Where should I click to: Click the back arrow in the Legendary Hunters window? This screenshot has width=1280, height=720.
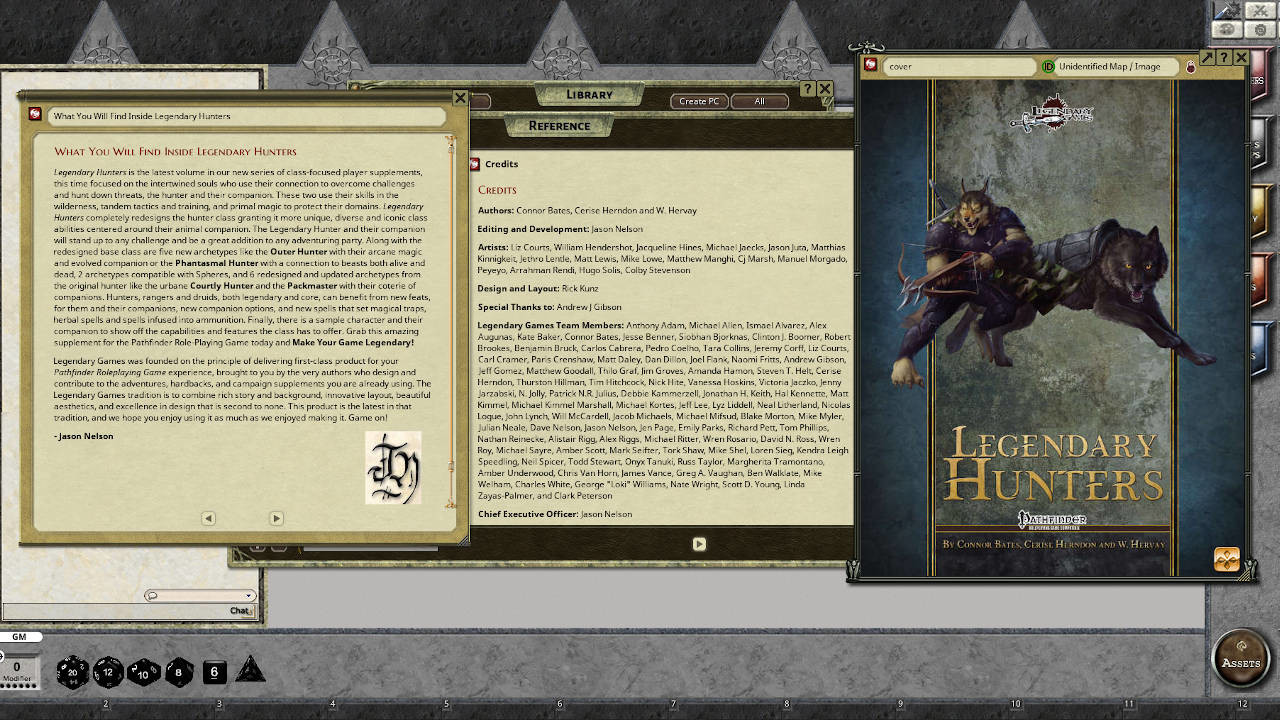coord(207,518)
